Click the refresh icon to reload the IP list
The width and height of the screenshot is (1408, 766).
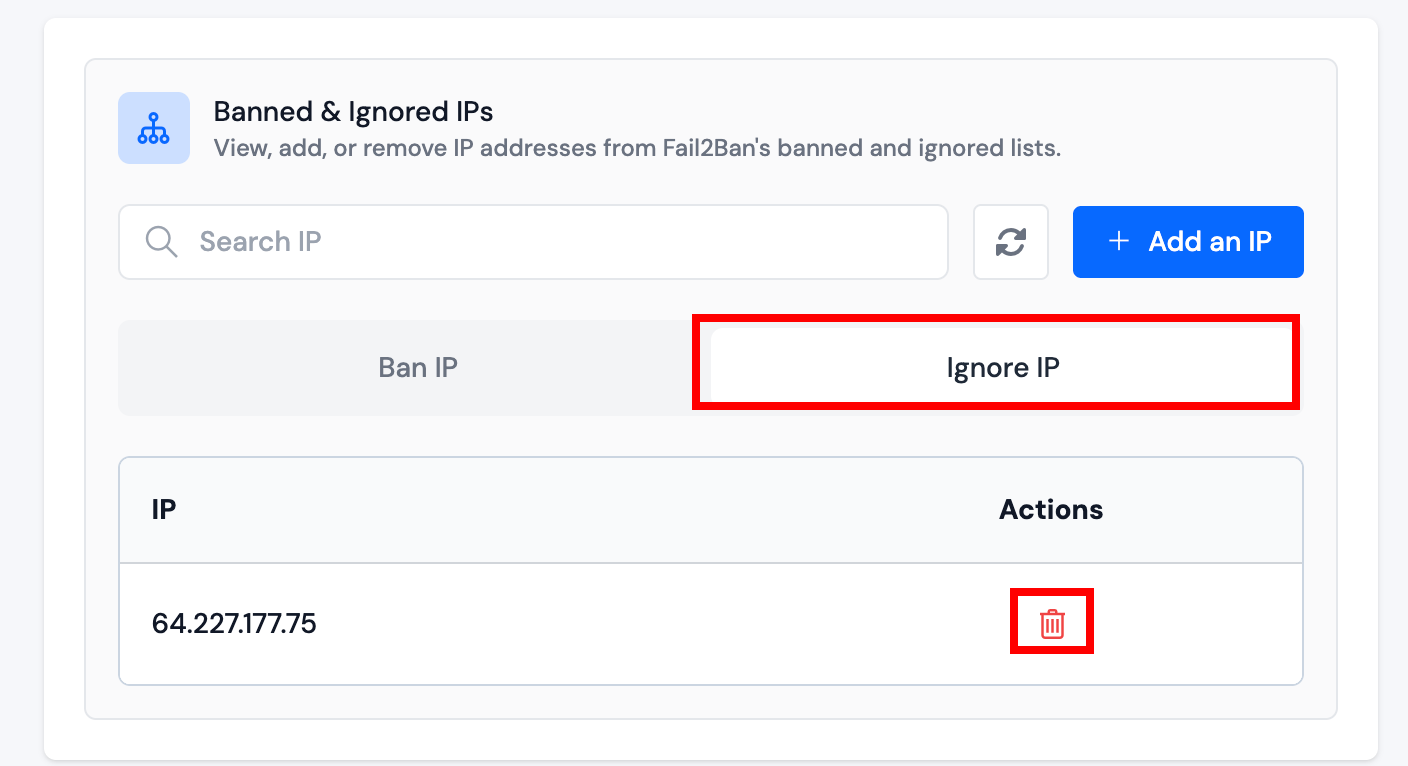[1011, 241]
